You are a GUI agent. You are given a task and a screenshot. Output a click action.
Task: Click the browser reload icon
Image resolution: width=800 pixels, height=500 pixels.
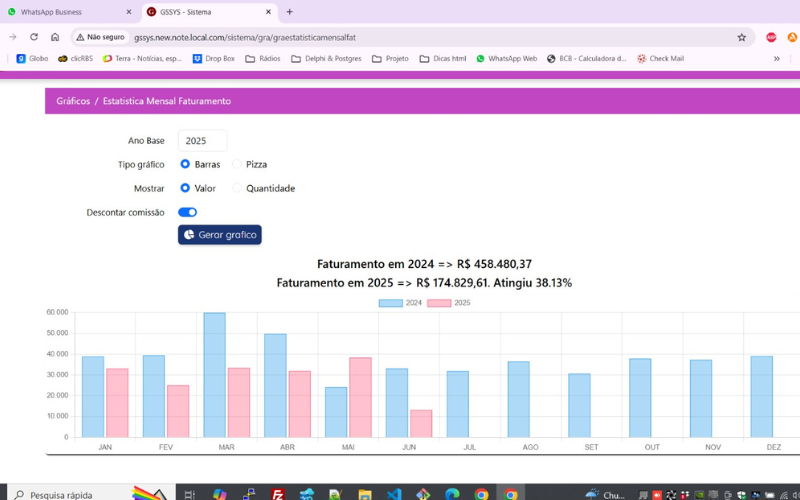coord(33,37)
